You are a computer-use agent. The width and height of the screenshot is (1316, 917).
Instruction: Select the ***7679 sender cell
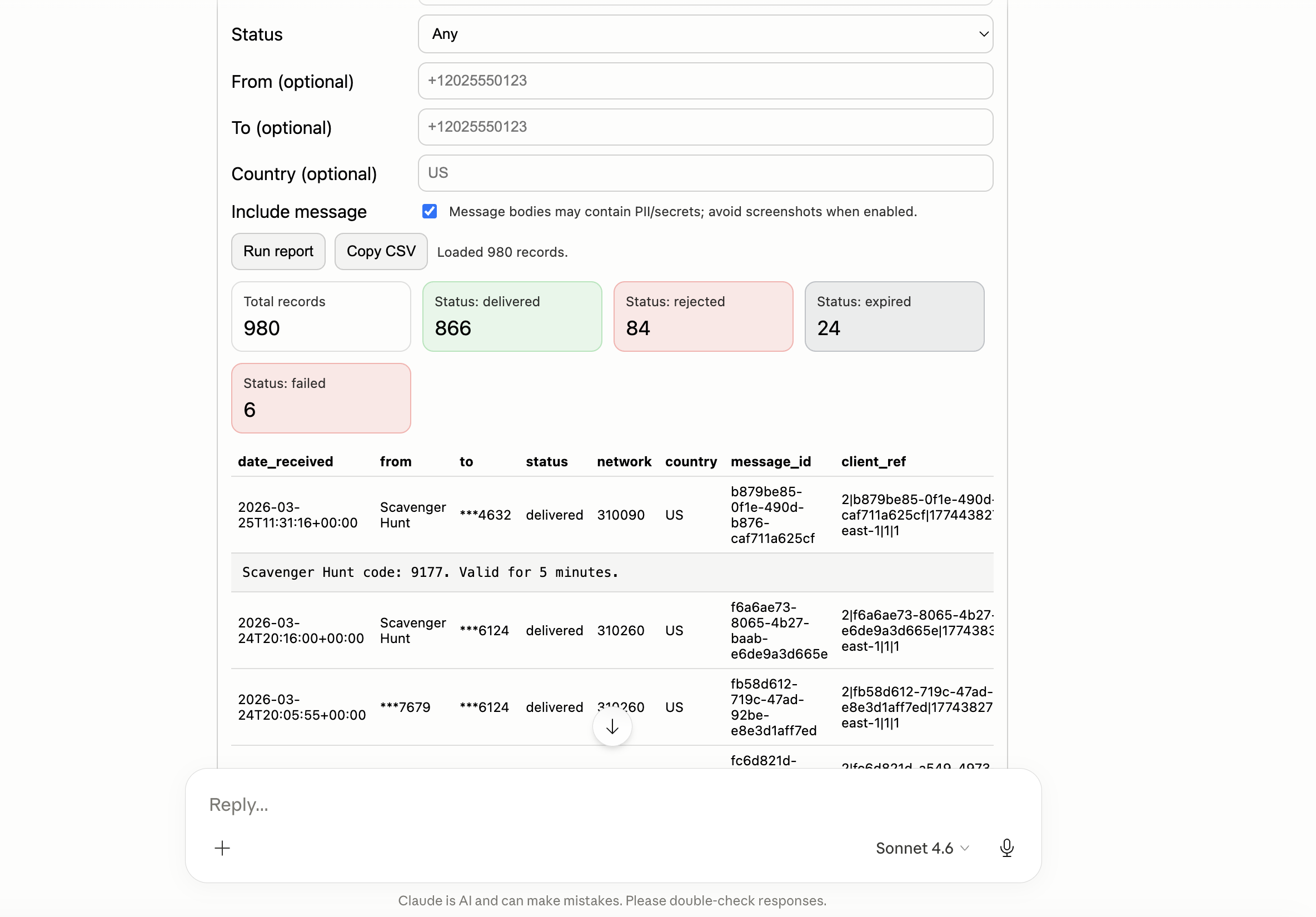(x=405, y=707)
